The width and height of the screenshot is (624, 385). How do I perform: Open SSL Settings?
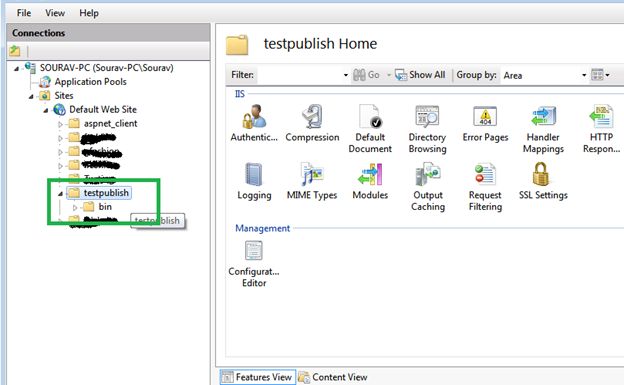[543, 181]
